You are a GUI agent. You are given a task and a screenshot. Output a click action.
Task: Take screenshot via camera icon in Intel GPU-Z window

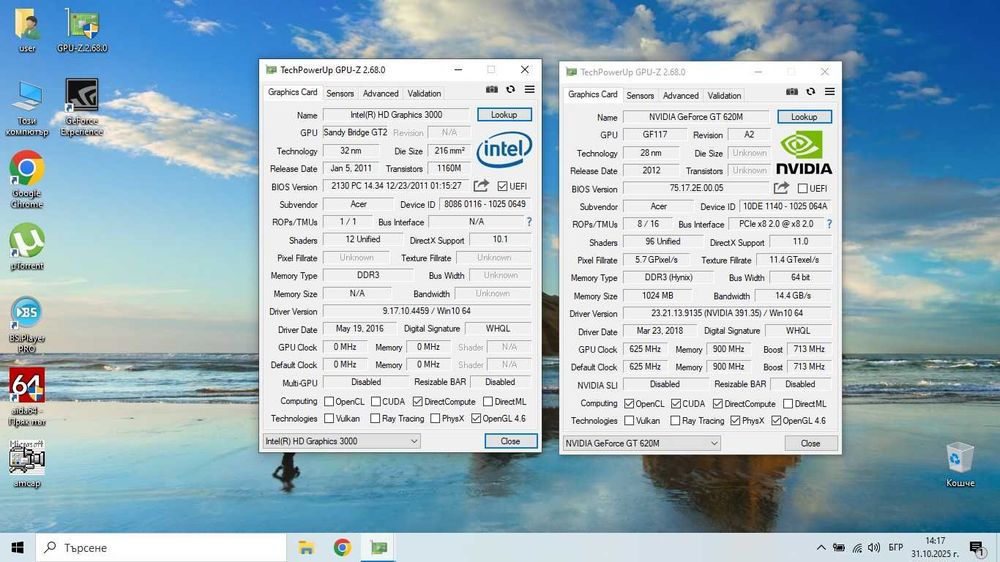[492, 89]
